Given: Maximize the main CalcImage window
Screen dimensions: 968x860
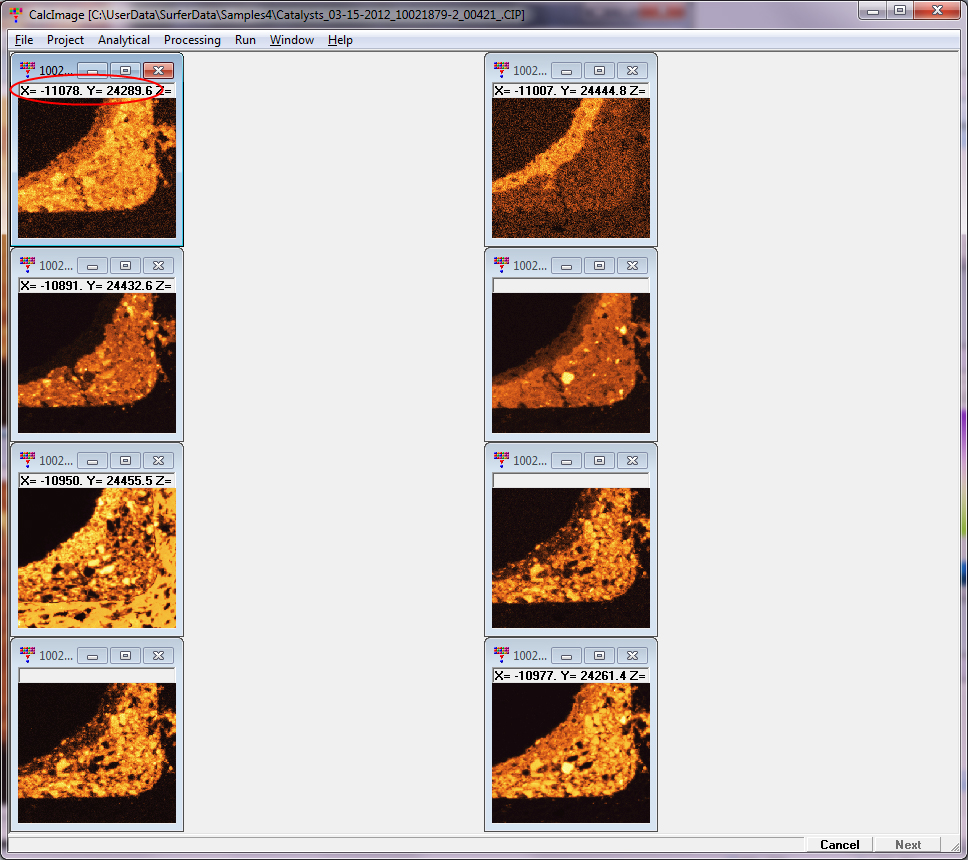Looking at the screenshot, I should [900, 10].
